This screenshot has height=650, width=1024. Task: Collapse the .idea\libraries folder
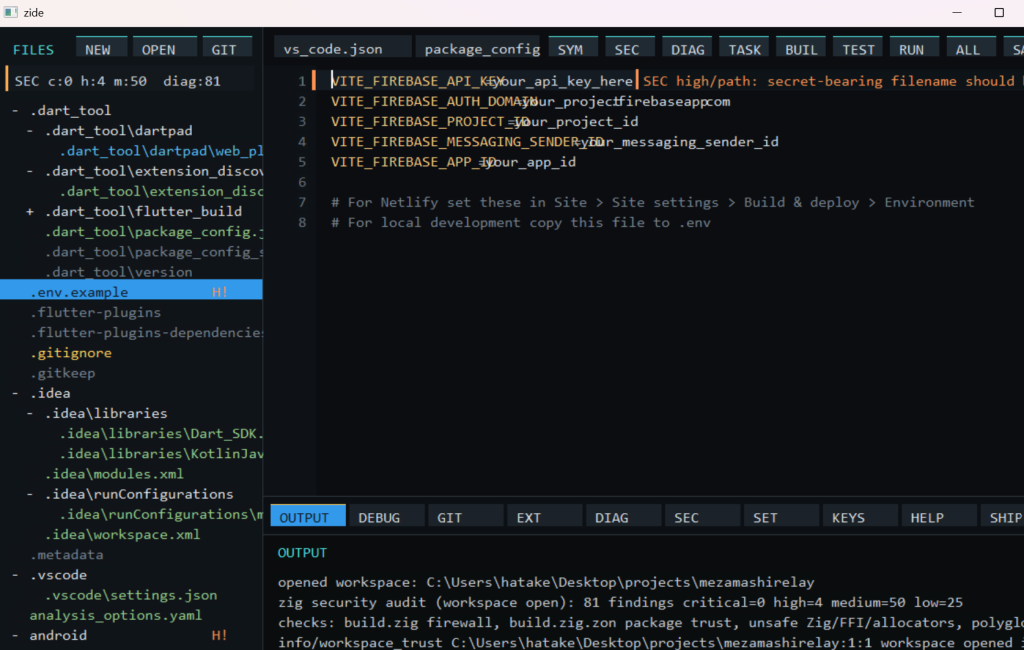coord(30,414)
